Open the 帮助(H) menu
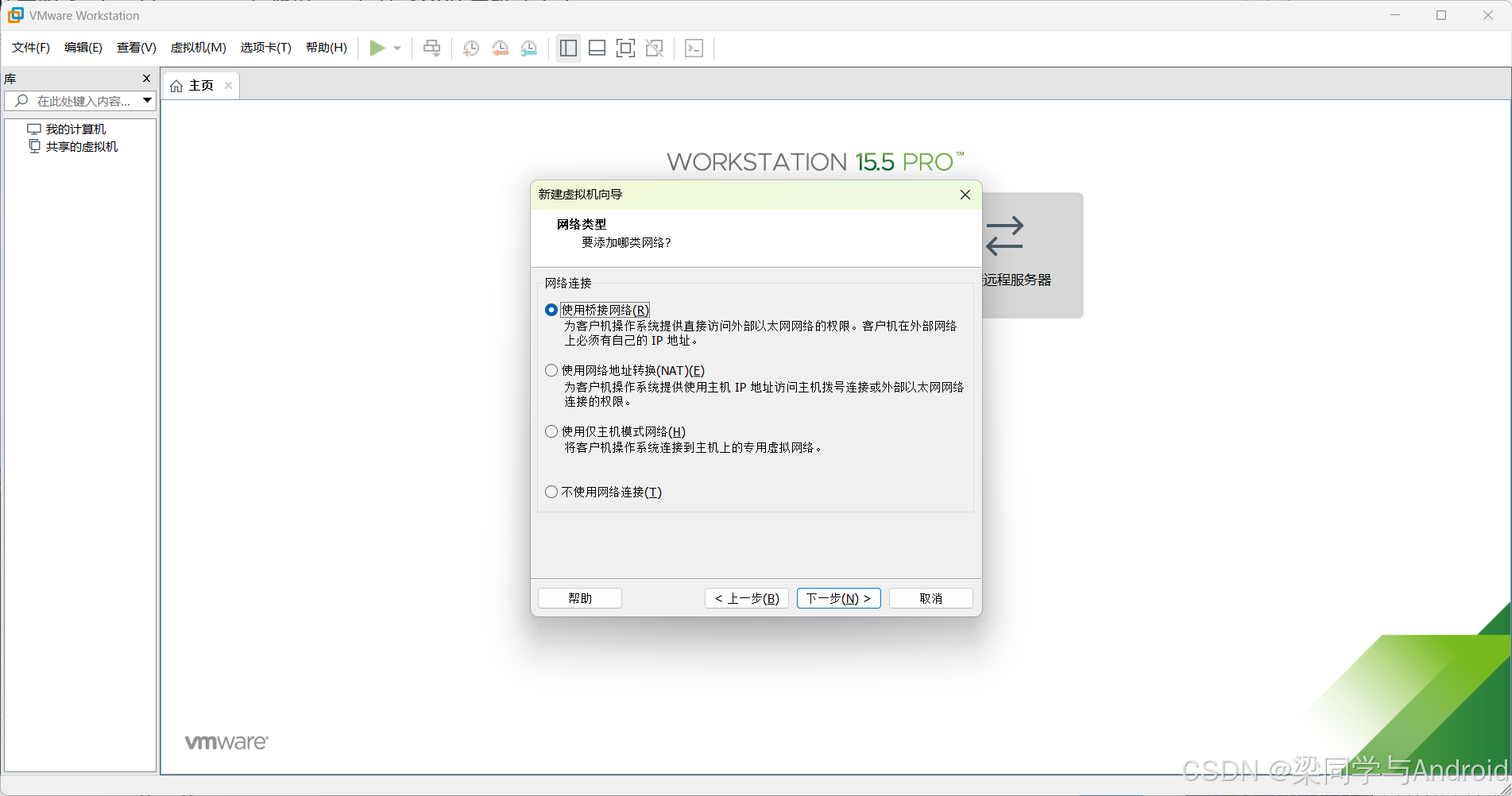The width and height of the screenshot is (1512, 796). 327,48
